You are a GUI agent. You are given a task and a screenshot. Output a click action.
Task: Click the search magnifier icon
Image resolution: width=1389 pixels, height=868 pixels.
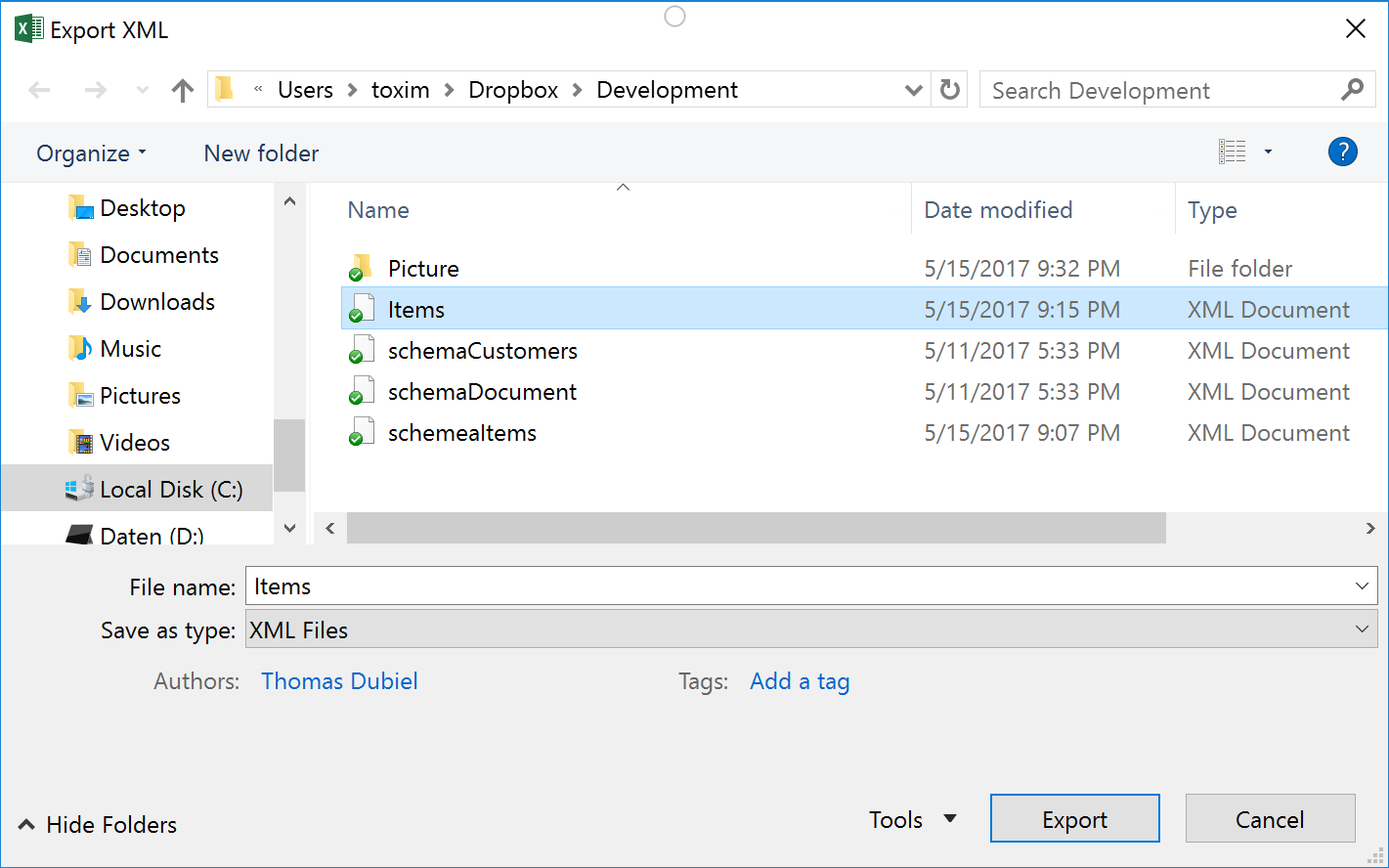[x=1352, y=90]
